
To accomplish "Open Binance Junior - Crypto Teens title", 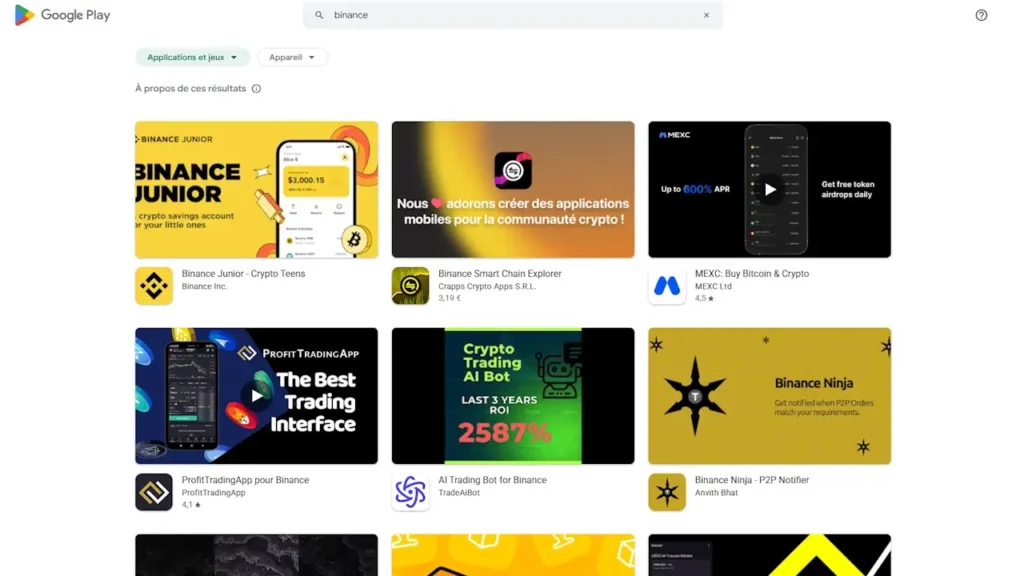I will click(243, 274).
